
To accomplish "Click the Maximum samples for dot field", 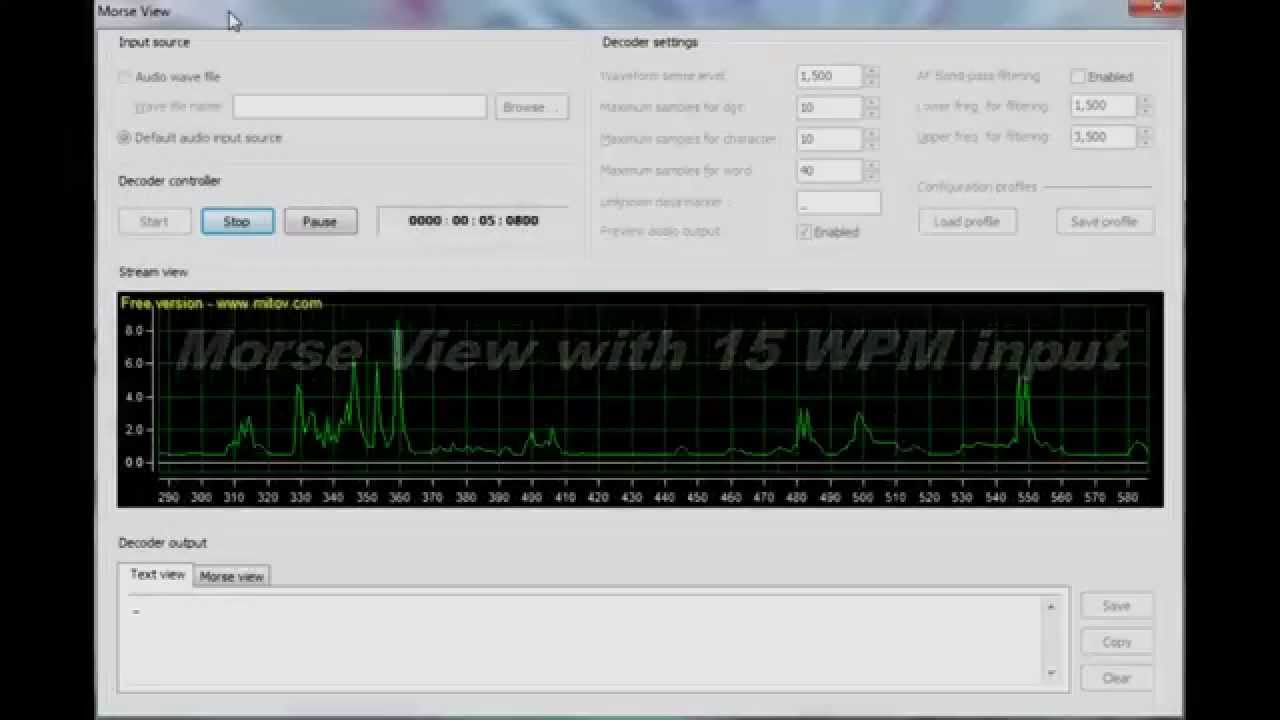I will [x=830, y=108].
